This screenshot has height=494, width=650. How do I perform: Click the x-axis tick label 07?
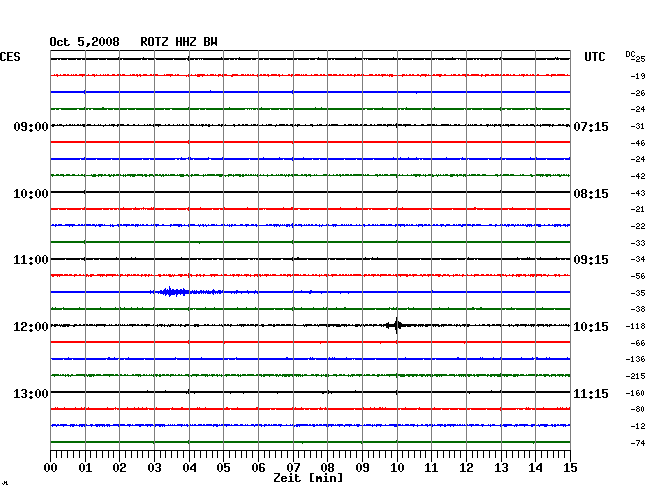tap(293, 467)
